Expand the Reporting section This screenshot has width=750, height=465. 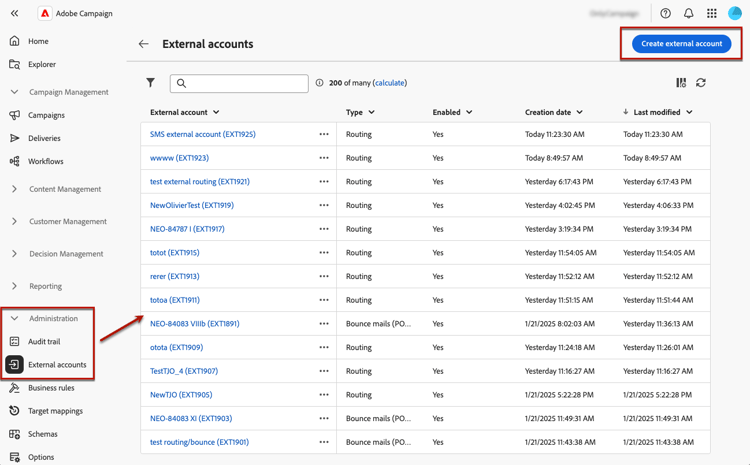(x=14, y=286)
